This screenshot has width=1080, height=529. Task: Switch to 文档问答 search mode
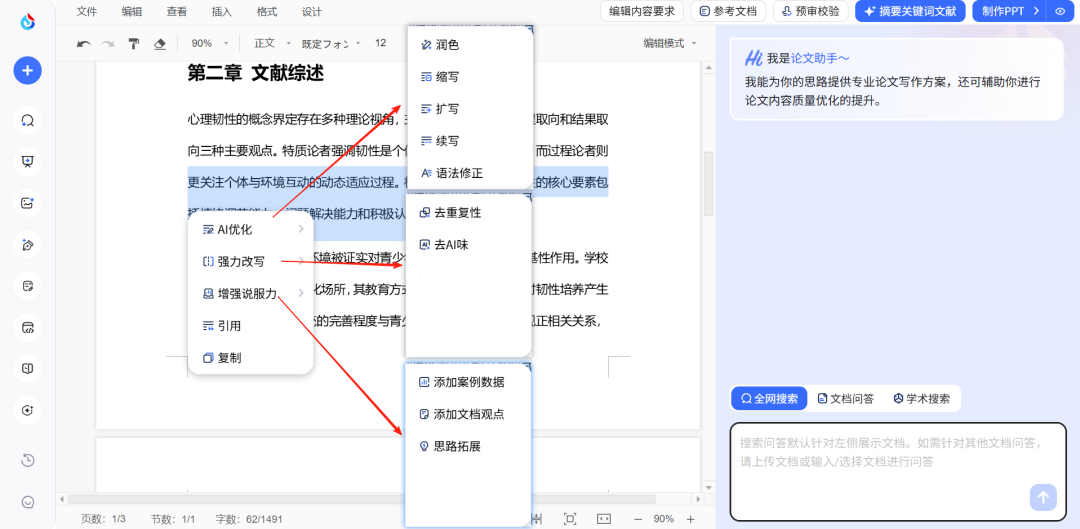(x=846, y=398)
